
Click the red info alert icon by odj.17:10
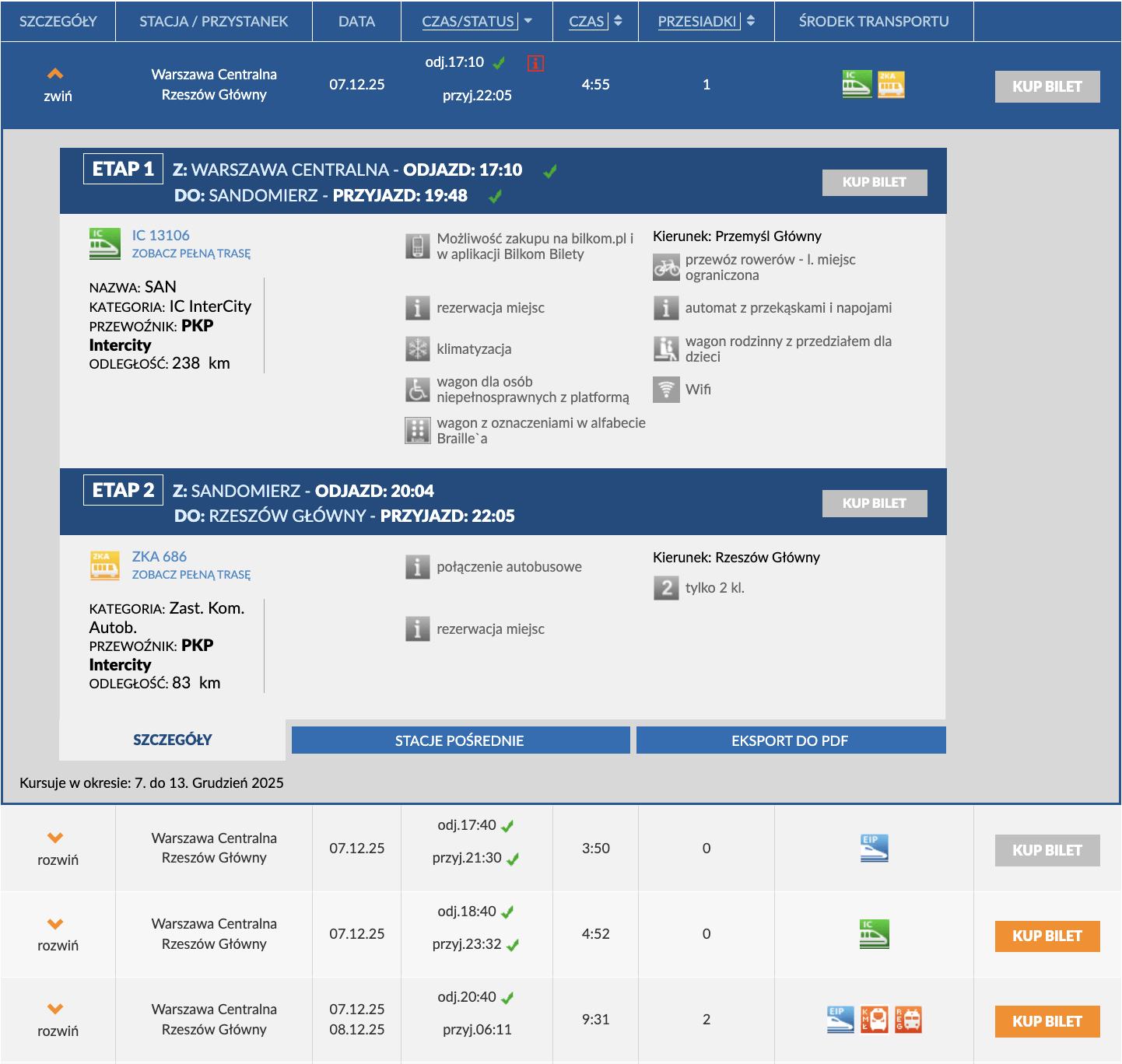[535, 63]
